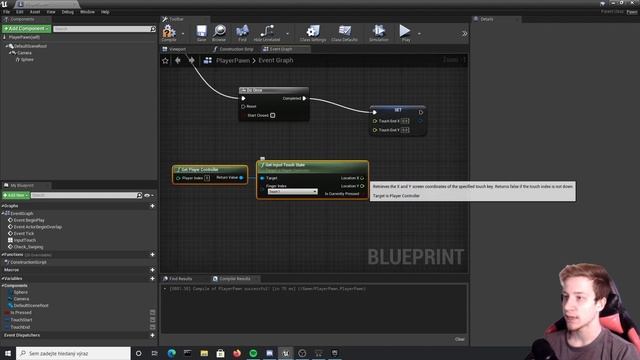
Task: Click the Find toolbar icon
Action: (242, 33)
